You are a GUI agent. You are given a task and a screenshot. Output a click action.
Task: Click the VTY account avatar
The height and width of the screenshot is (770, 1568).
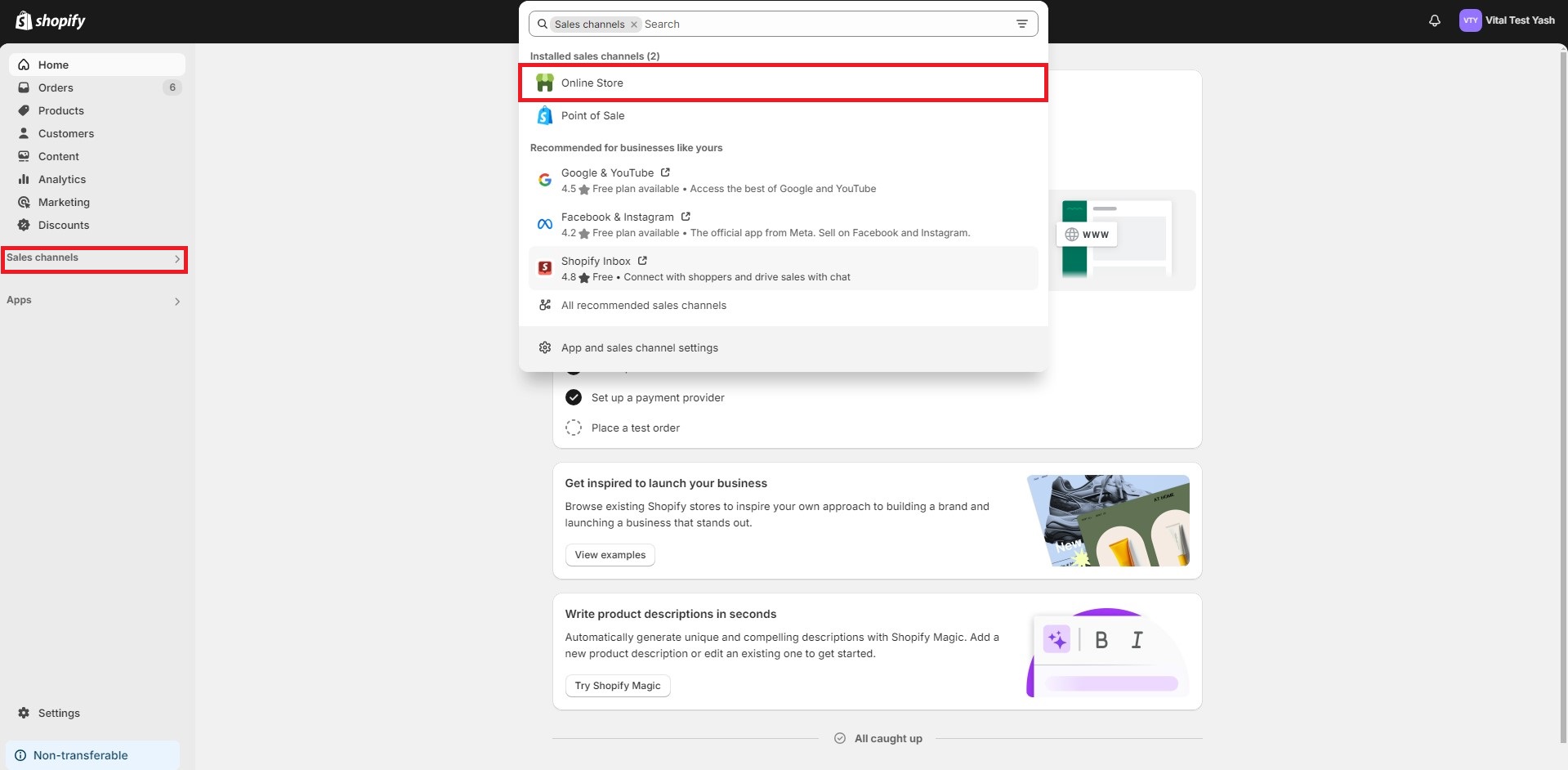tap(1470, 21)
